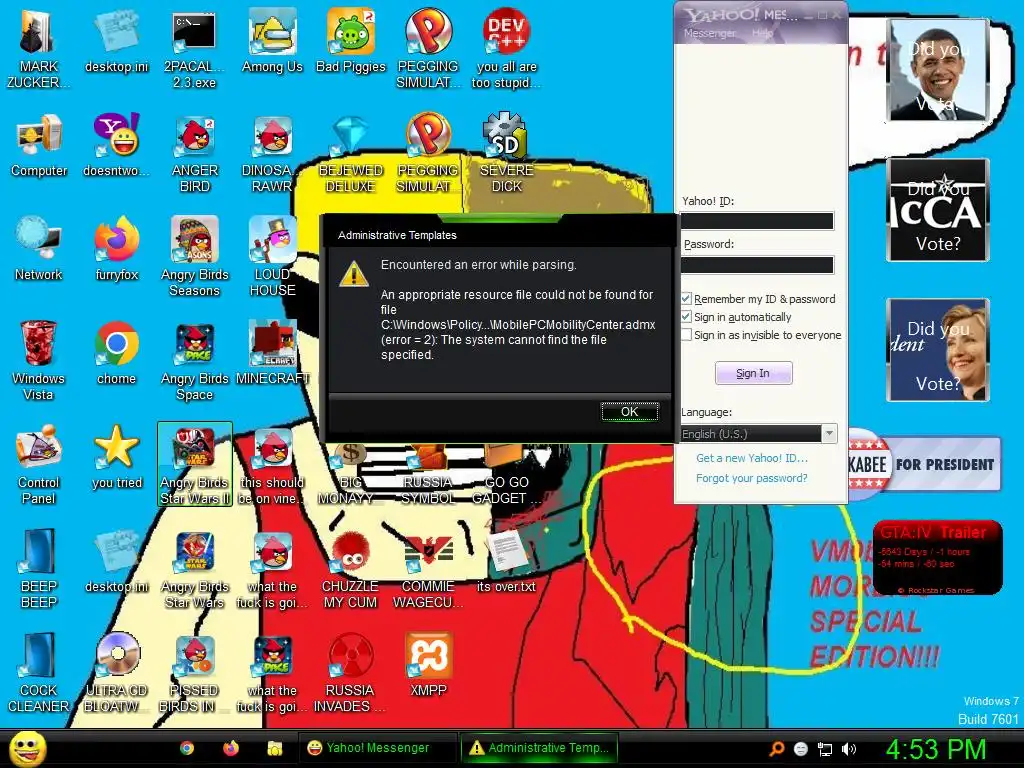Viewport: 1024px width, 768px height.
Task: Open the Computer desktop icon
Action: click(39, 145)
